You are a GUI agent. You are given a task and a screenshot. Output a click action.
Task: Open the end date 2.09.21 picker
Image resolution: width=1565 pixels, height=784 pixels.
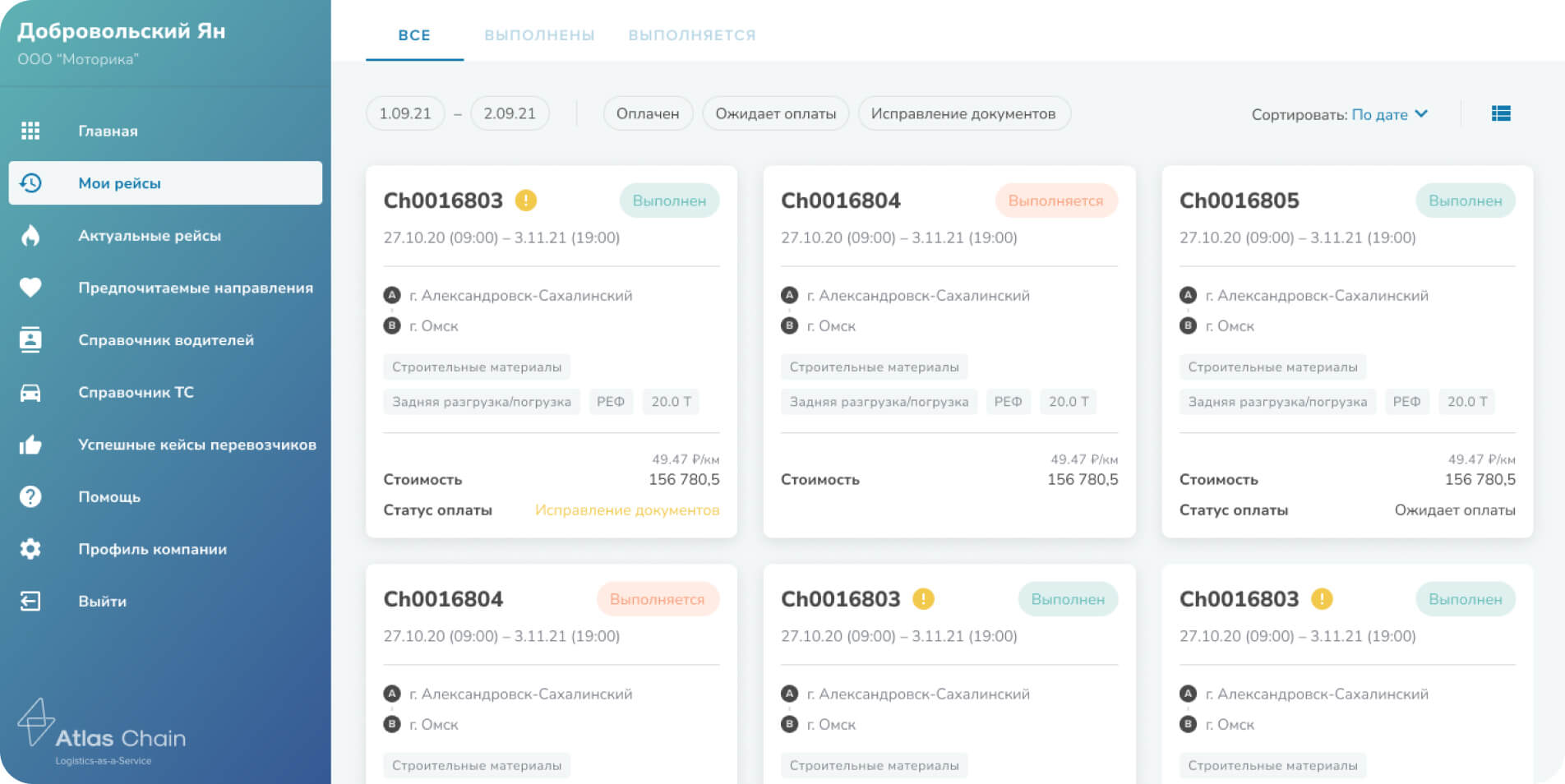(510, 114)
